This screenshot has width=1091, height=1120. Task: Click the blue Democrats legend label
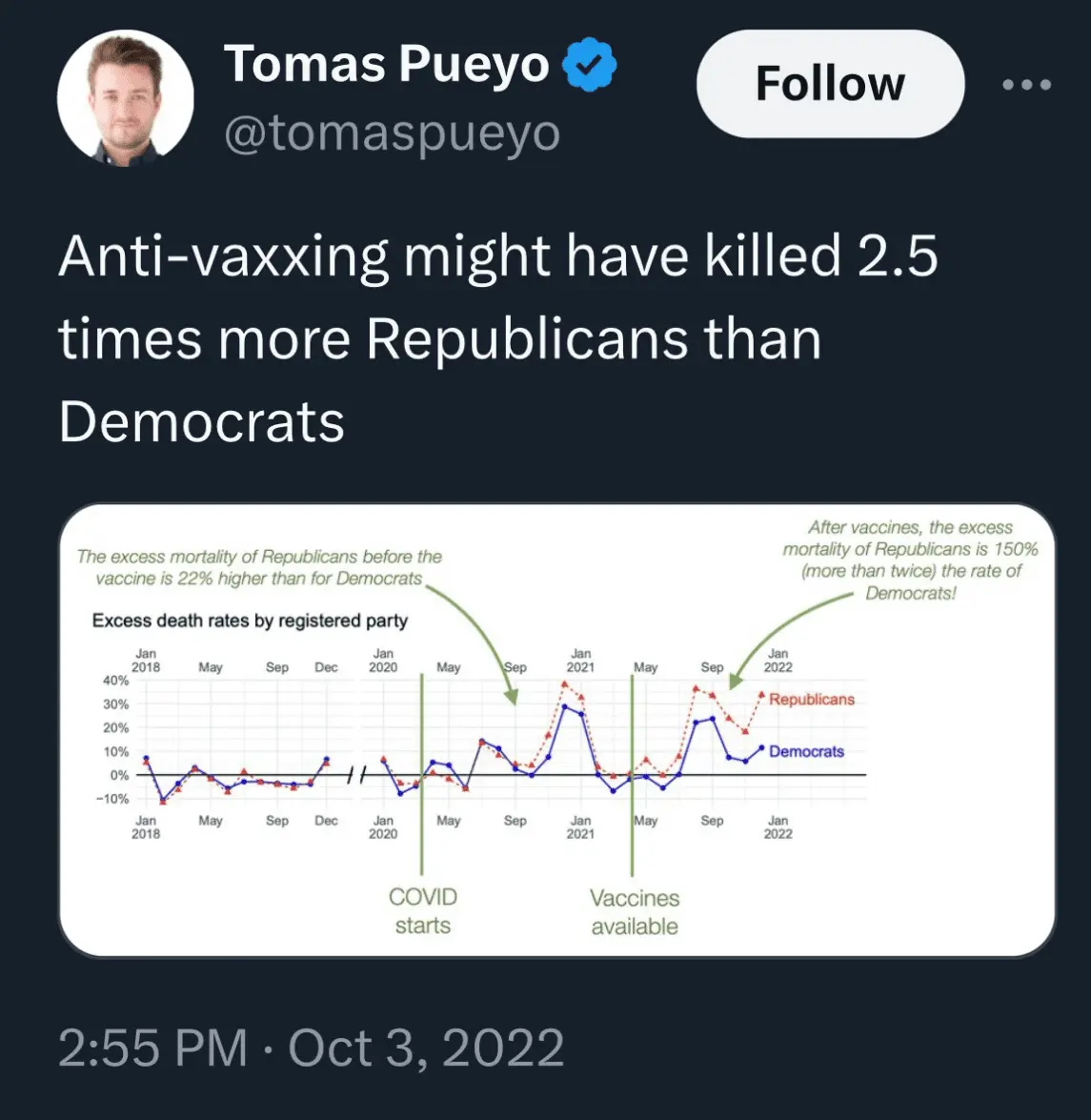[806, 751]
